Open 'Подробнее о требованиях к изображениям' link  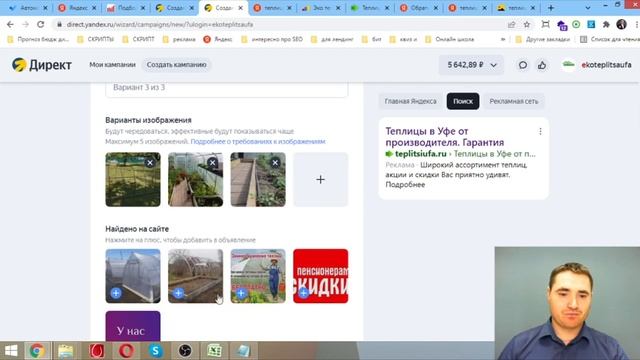tap(258, 142)
